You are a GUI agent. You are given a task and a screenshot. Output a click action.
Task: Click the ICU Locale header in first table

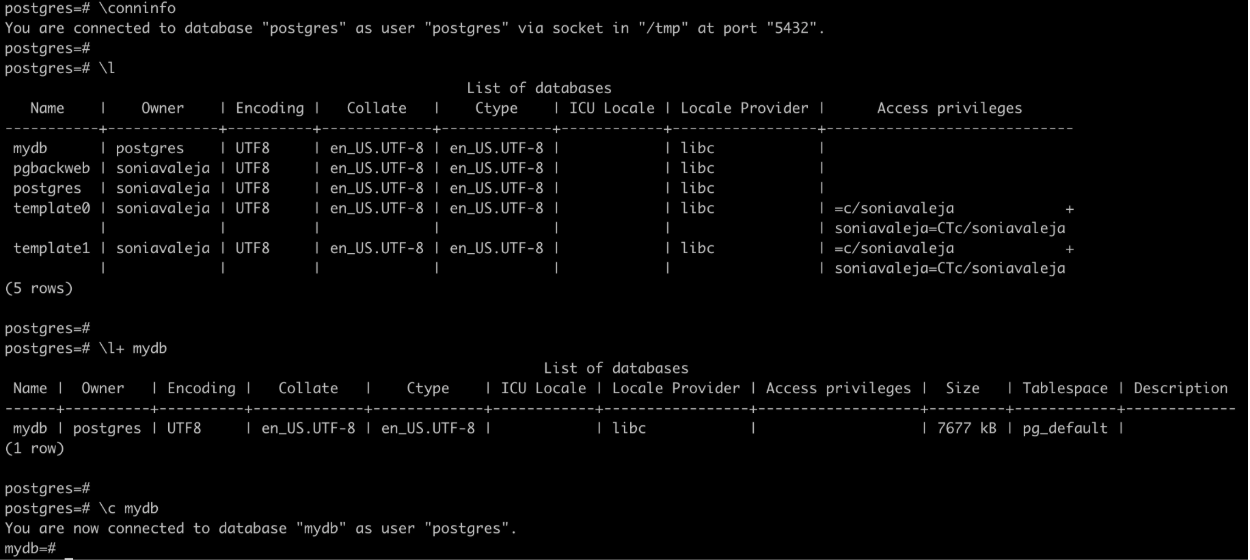(x=612, y=108)
